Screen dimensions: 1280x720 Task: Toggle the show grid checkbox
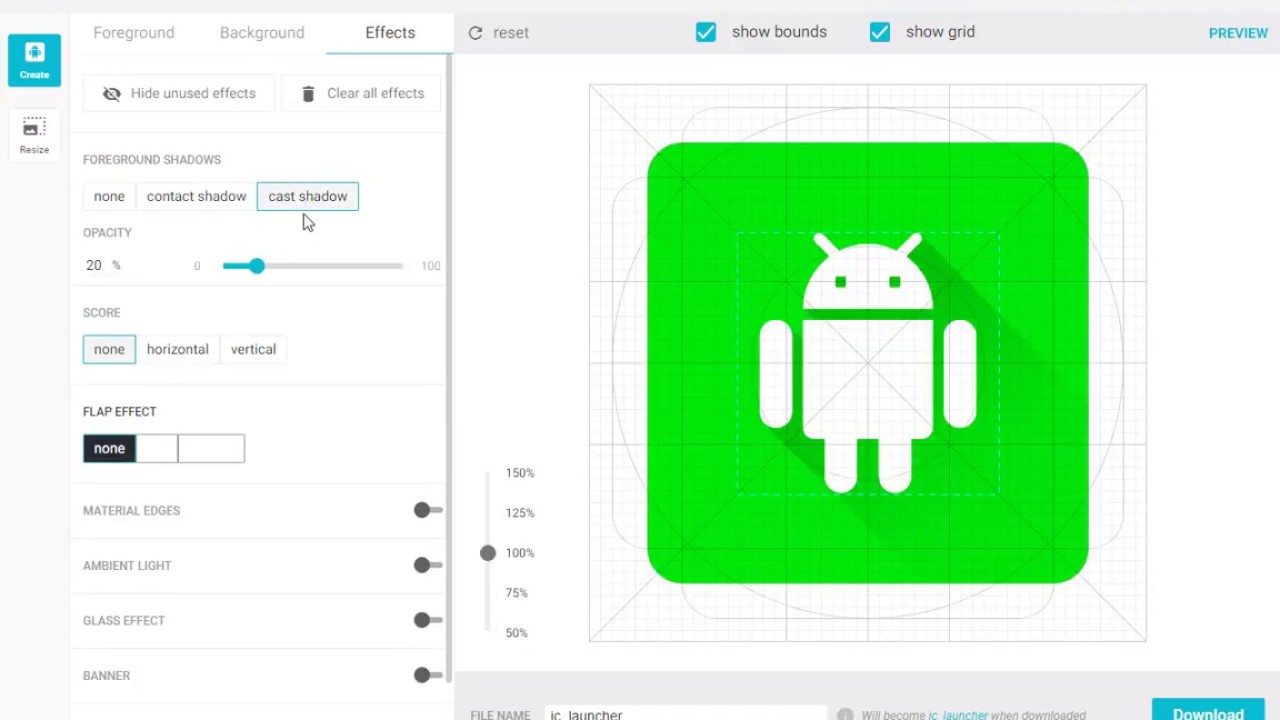point(880,32)
